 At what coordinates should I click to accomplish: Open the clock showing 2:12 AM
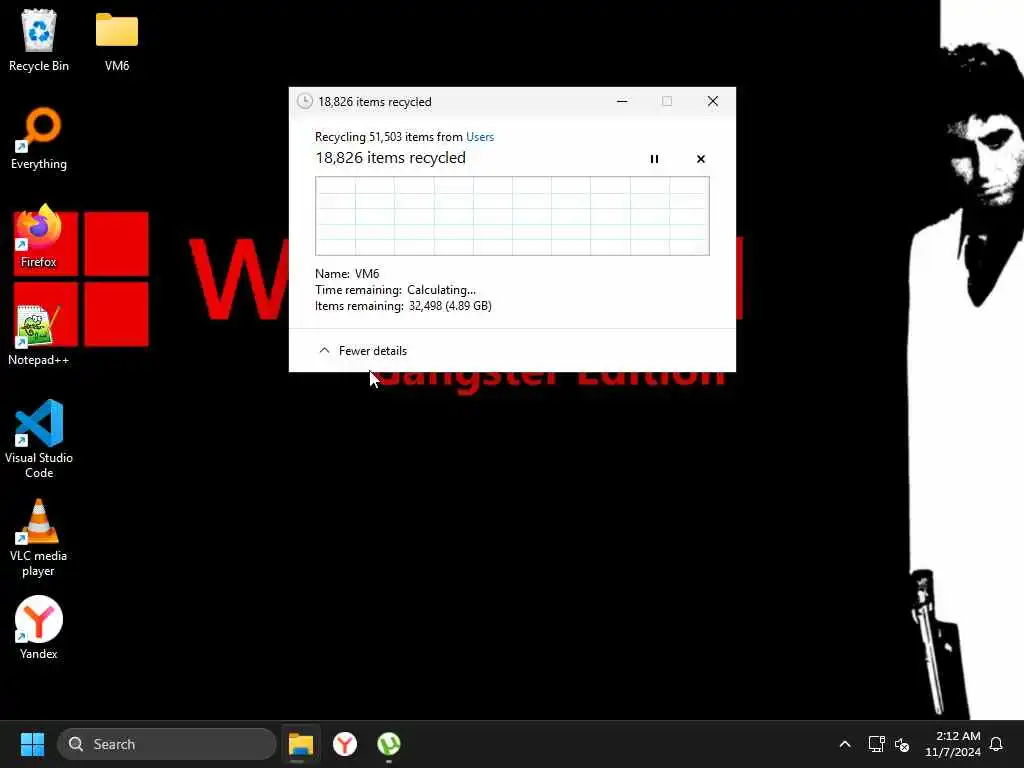point(953,744)
